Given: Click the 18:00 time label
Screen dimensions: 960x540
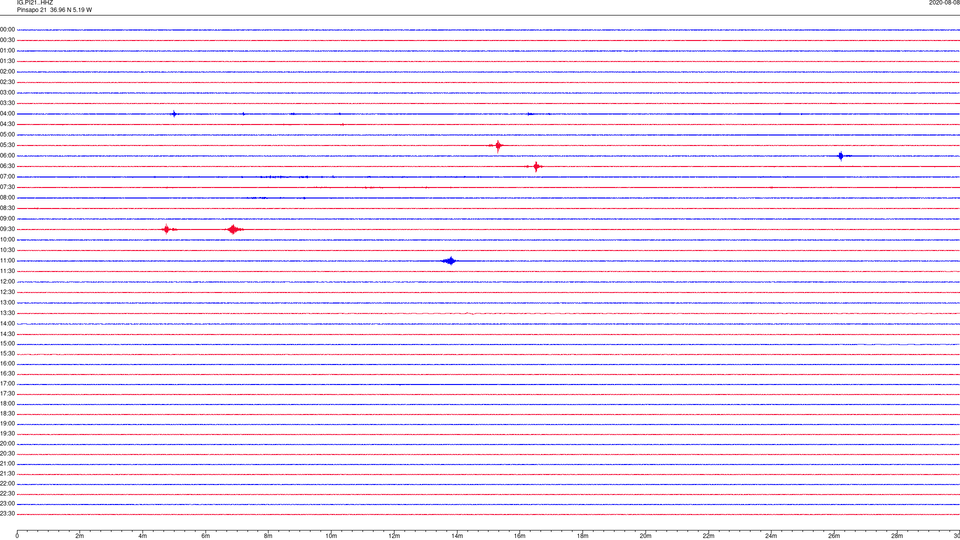Looking at the screenshot, I should (x=7, y=403).
